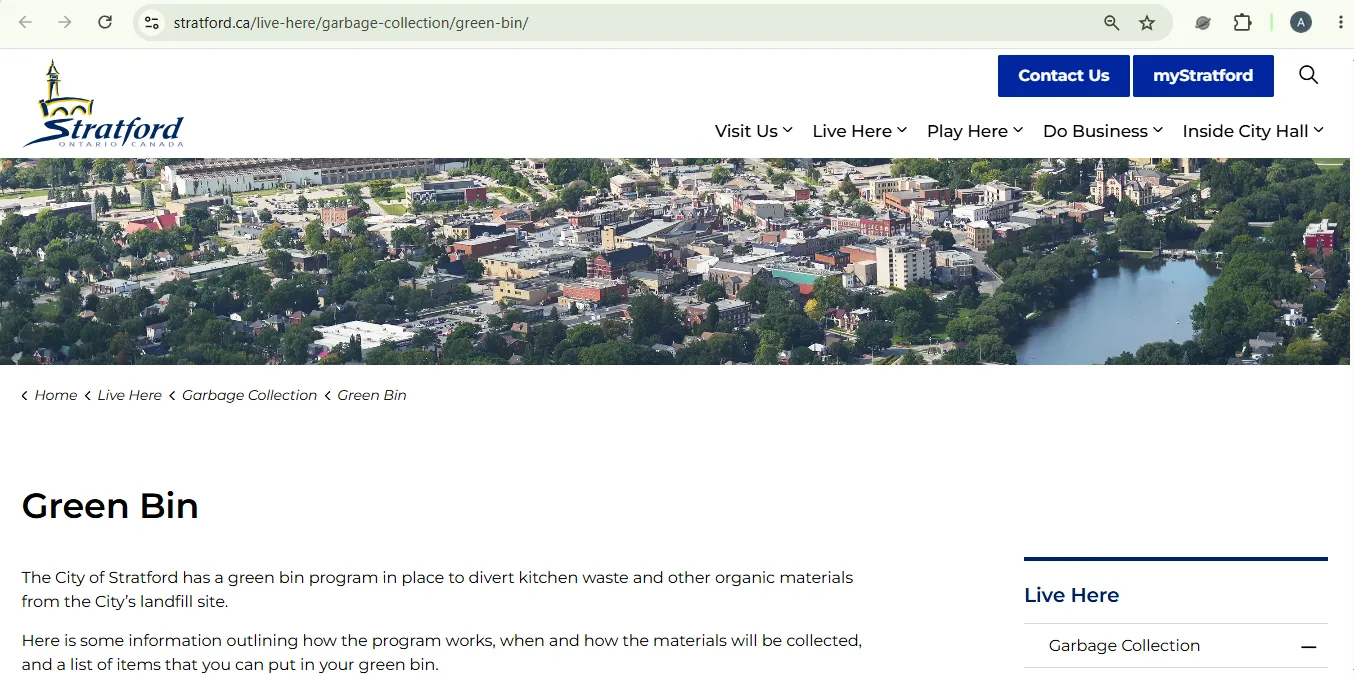1354x679 pixels.
Task: Open the Garbage Collection breadcrumb link
Action: click(249, 395)
